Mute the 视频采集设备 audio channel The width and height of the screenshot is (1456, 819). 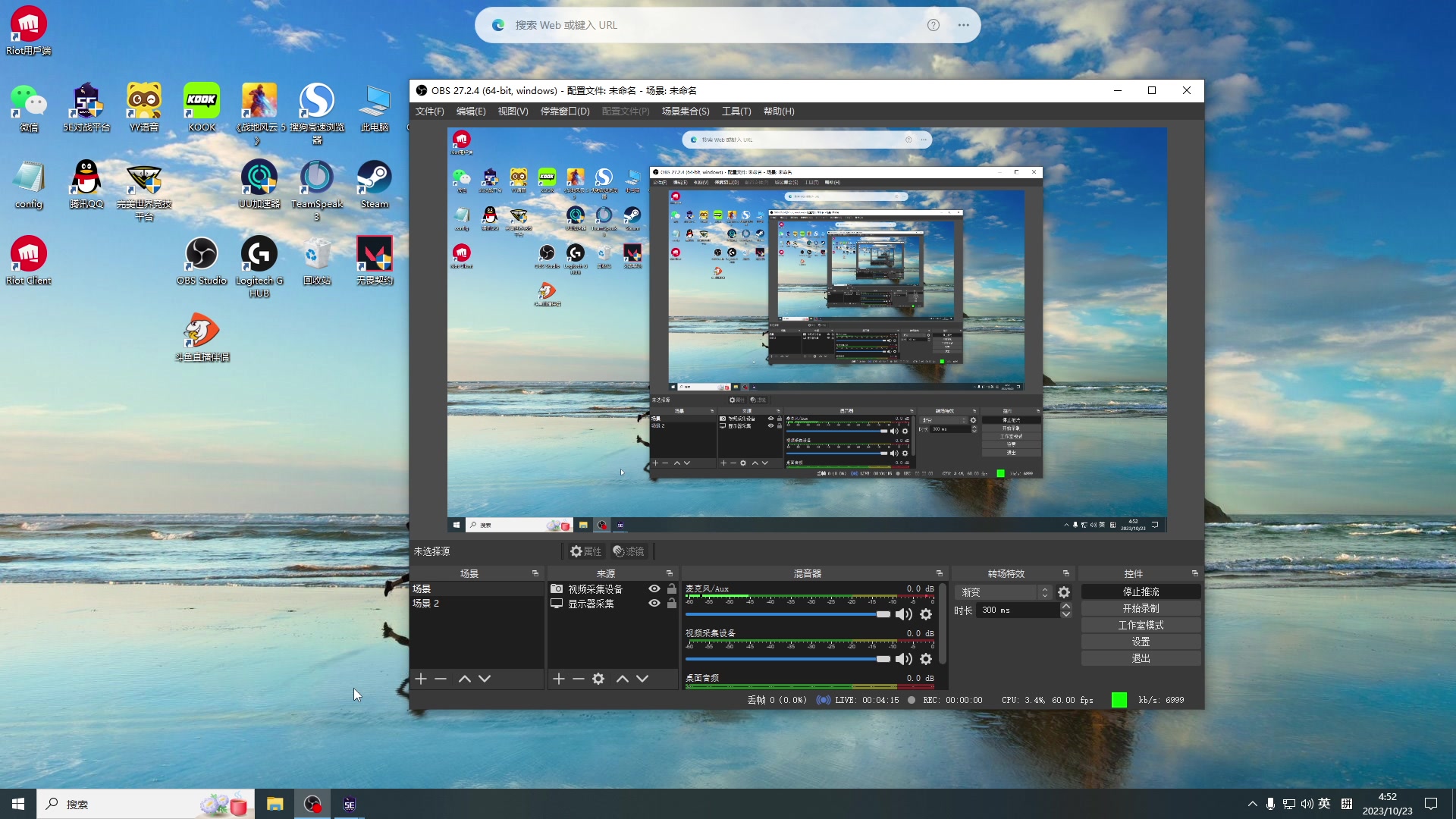tap(904, 659)
